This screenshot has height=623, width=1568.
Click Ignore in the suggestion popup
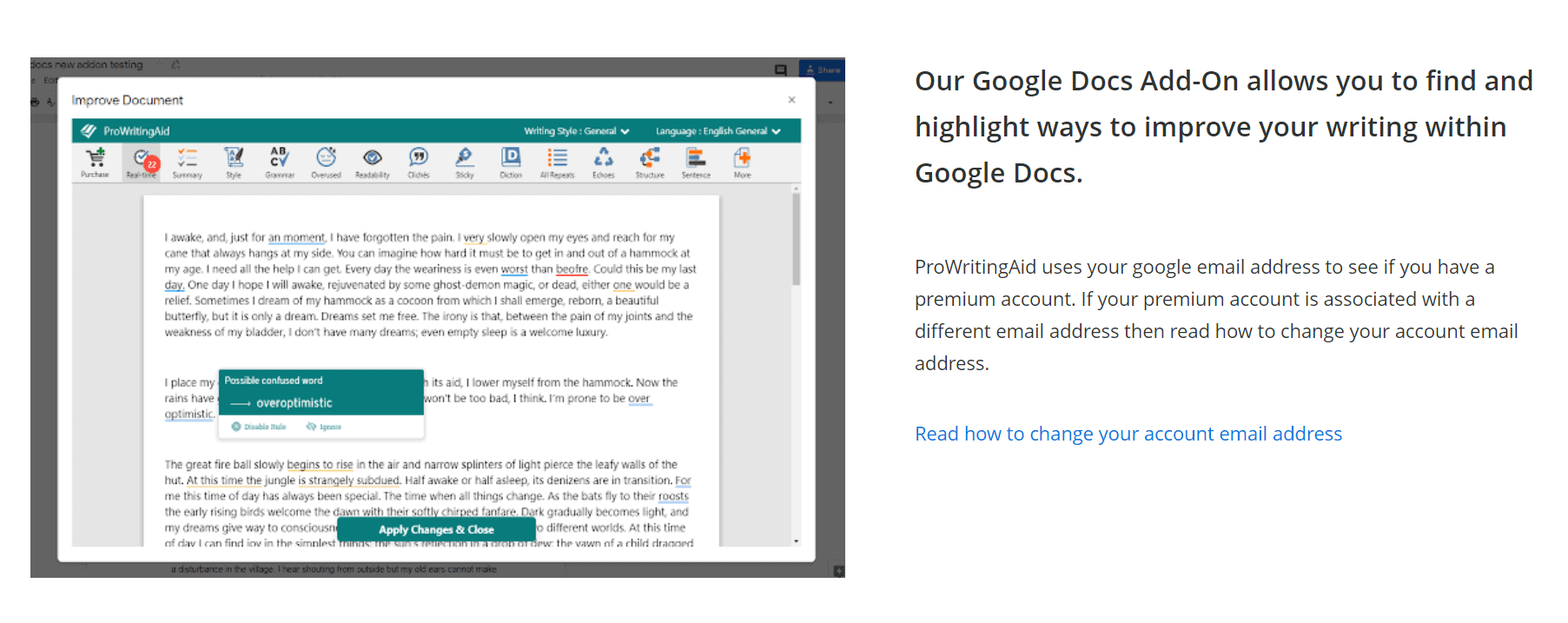(x=324, y=427)
